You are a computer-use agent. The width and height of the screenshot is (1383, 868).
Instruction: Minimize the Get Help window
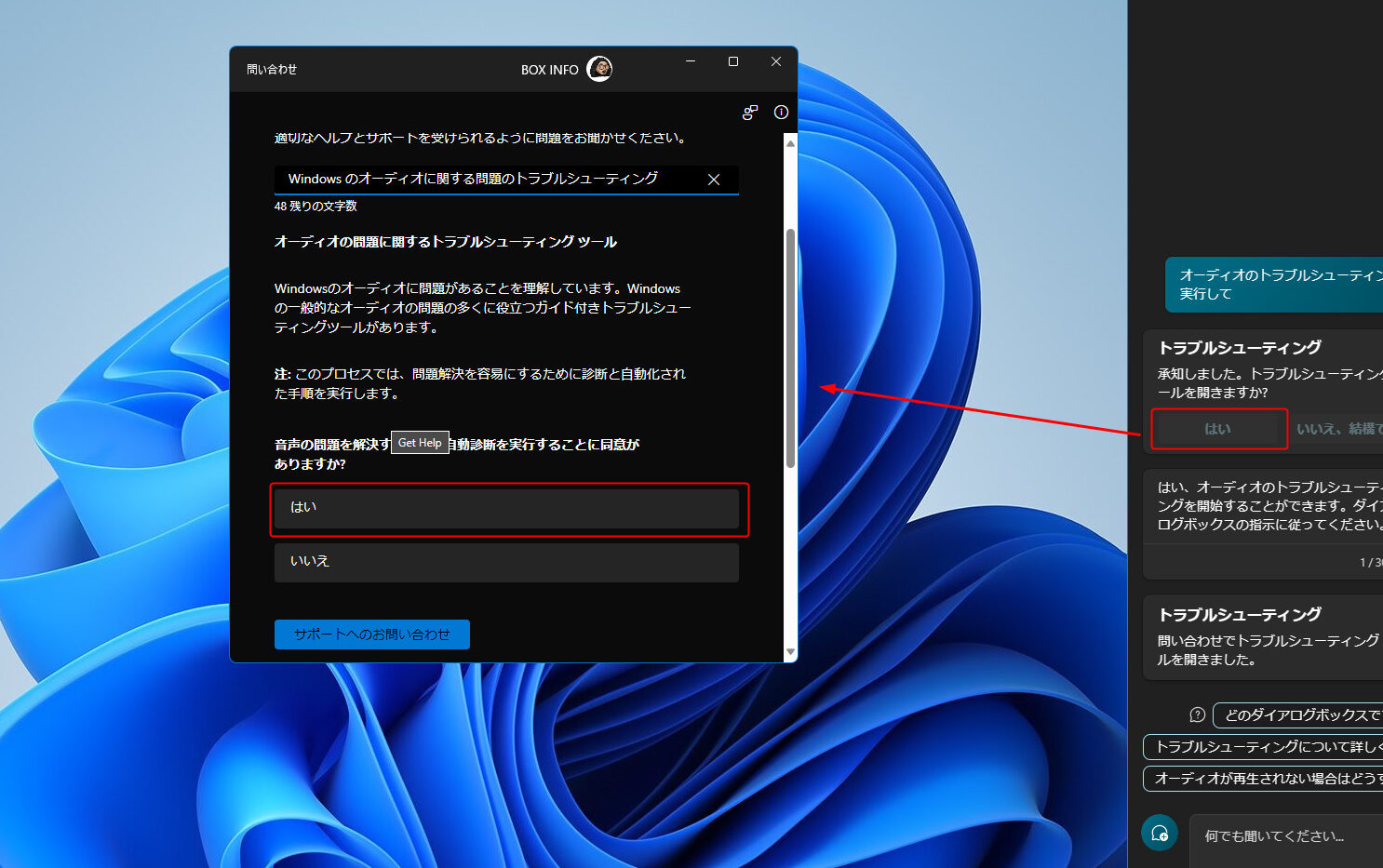(x=691, y=61)
